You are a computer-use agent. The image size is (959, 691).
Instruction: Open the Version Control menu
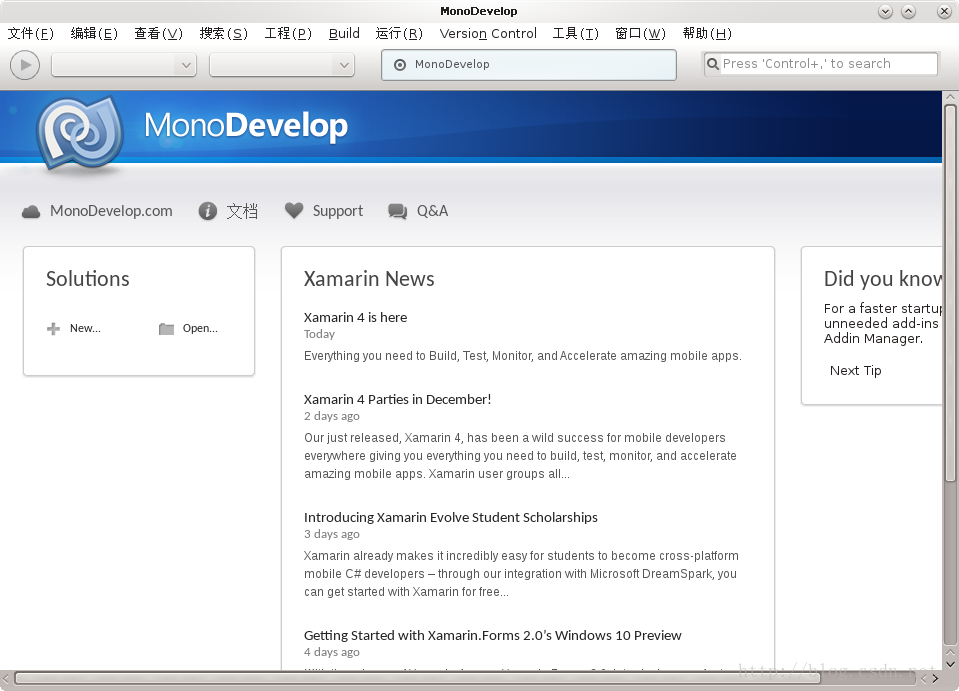tap(488, 34)
